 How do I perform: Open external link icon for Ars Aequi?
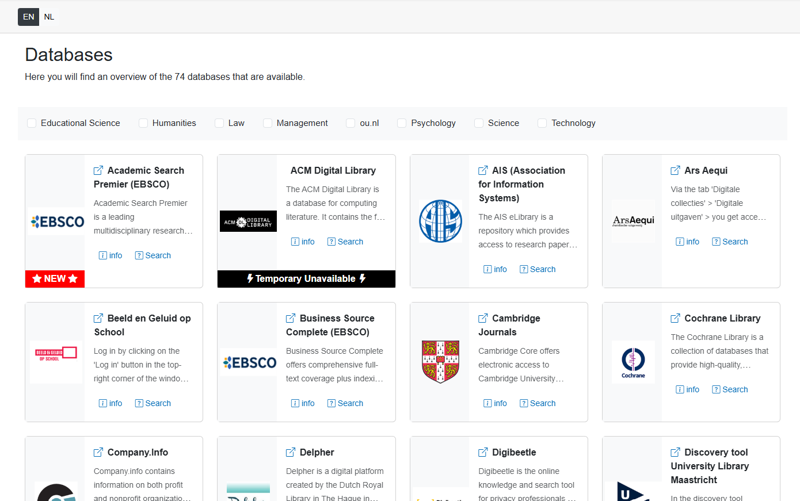click(676, 171)
